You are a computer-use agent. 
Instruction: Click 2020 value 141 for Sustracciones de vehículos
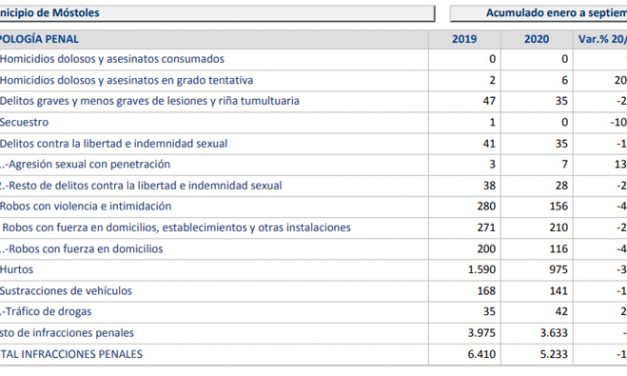tap(559, 291)
